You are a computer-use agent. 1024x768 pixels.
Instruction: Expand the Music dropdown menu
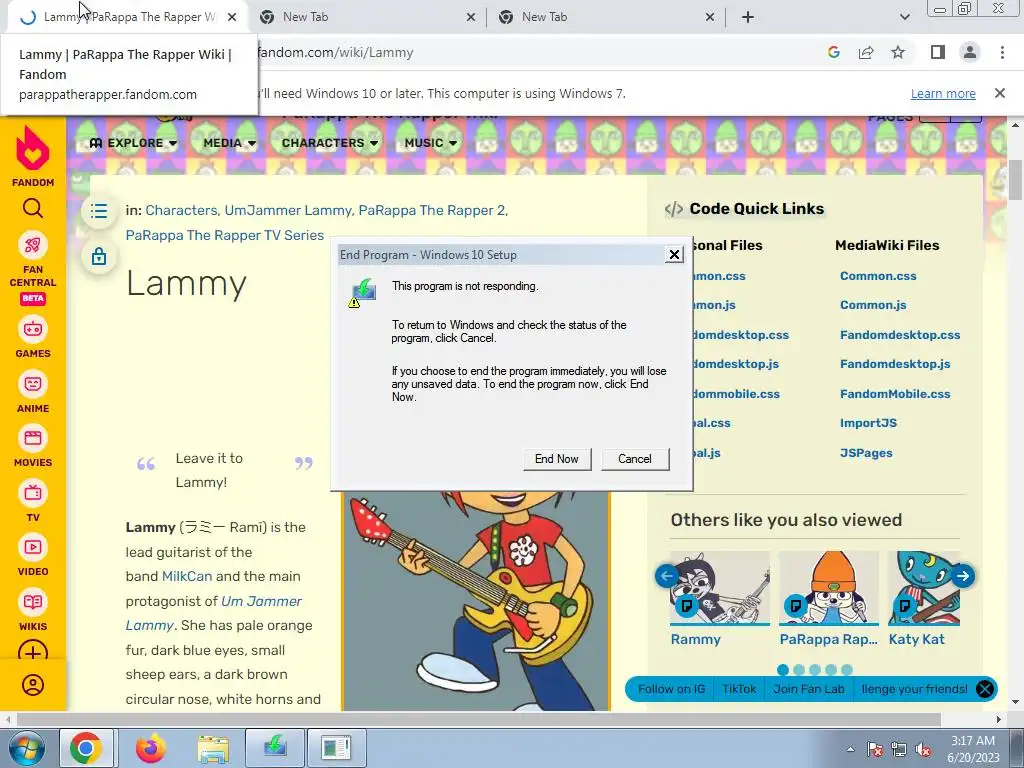[x=430, y=143]
